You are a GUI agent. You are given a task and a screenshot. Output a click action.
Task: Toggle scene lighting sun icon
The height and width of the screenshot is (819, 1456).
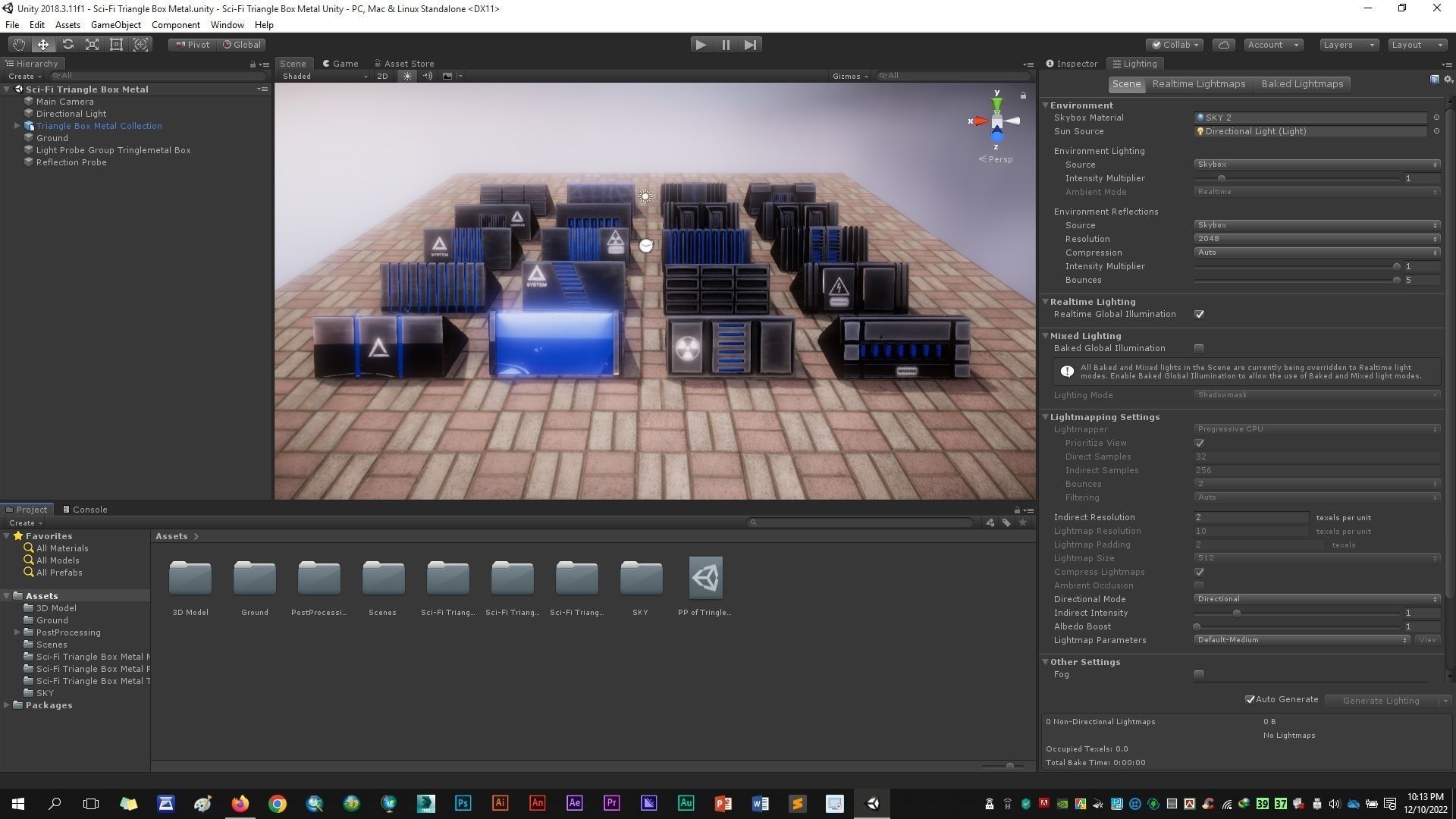[x=407, y=76]
